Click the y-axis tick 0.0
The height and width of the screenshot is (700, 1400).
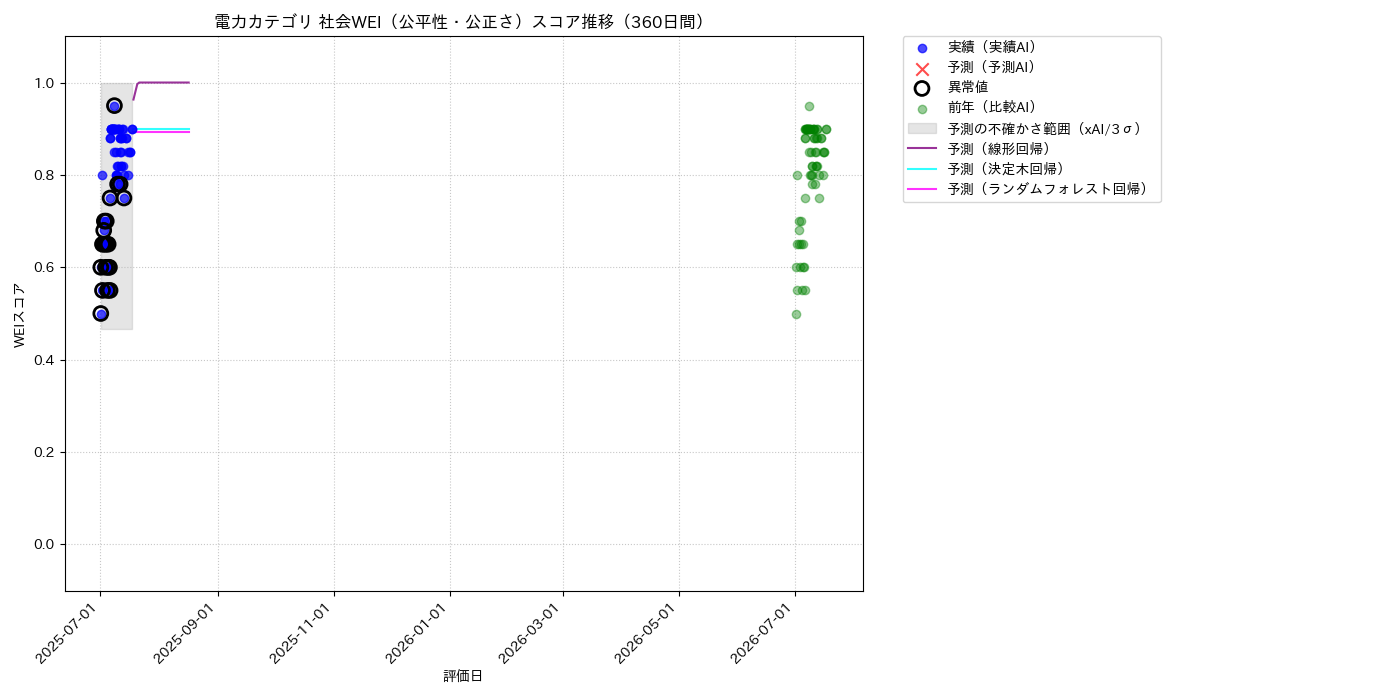46,544
